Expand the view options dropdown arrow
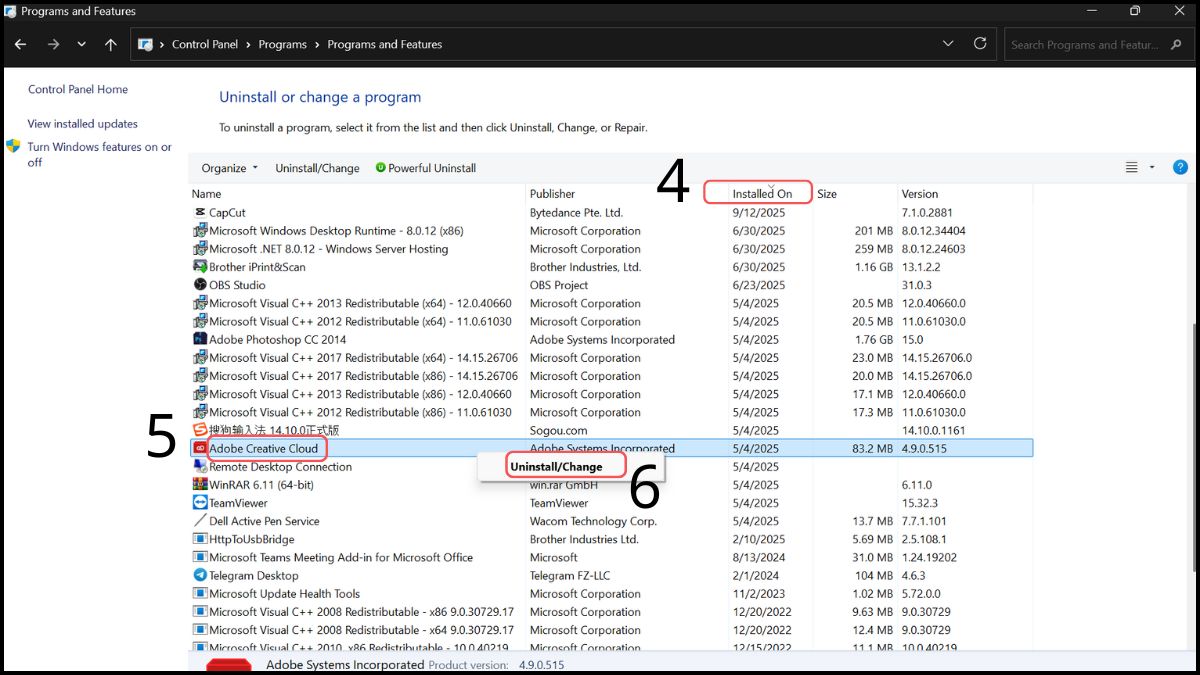 [x=1152, y=168]
